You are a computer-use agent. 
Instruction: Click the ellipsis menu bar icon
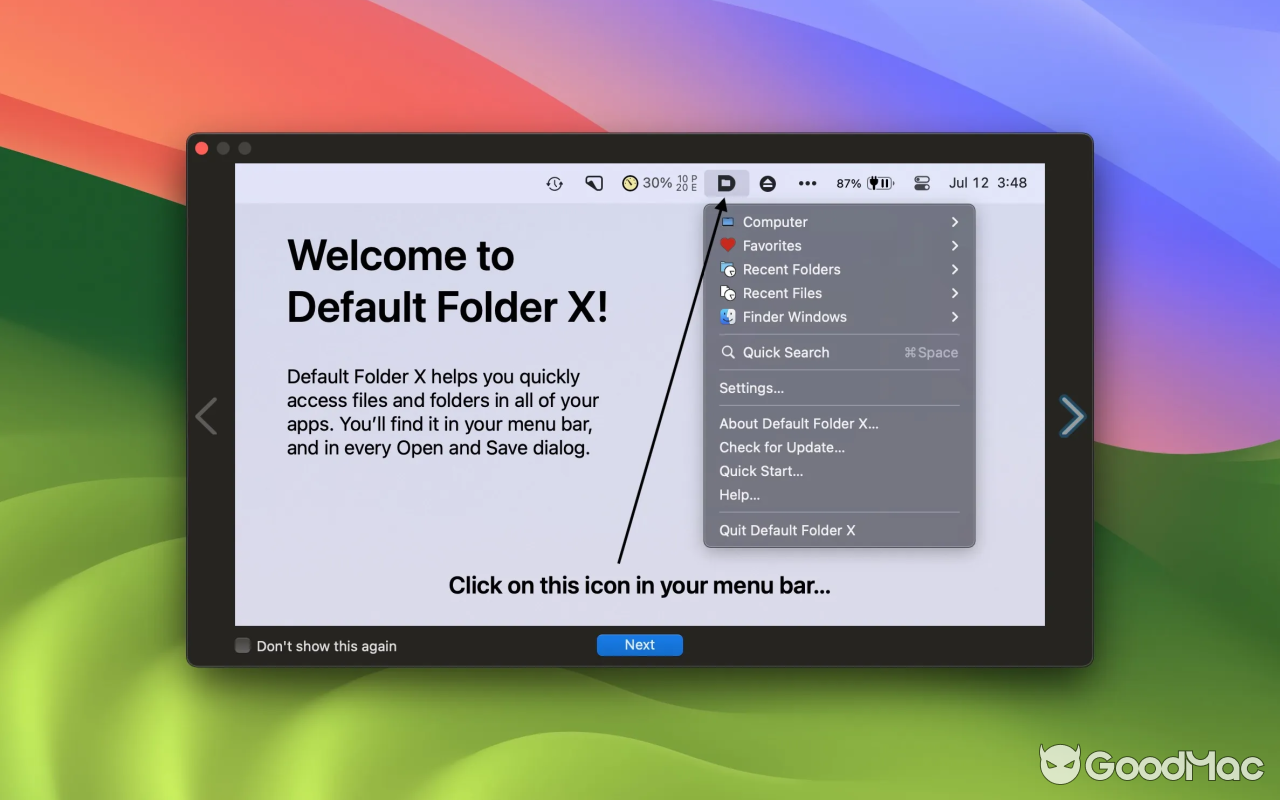coord(808,183)
